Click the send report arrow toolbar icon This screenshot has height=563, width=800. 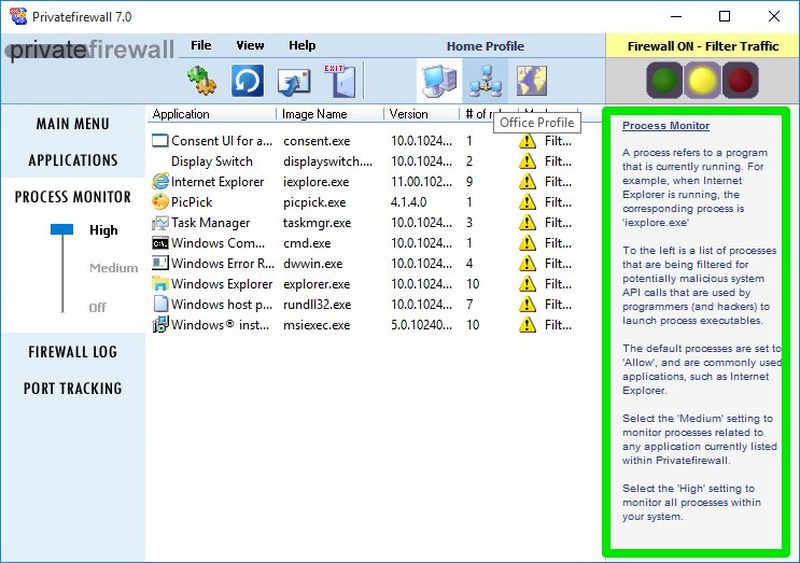(293, 82)
